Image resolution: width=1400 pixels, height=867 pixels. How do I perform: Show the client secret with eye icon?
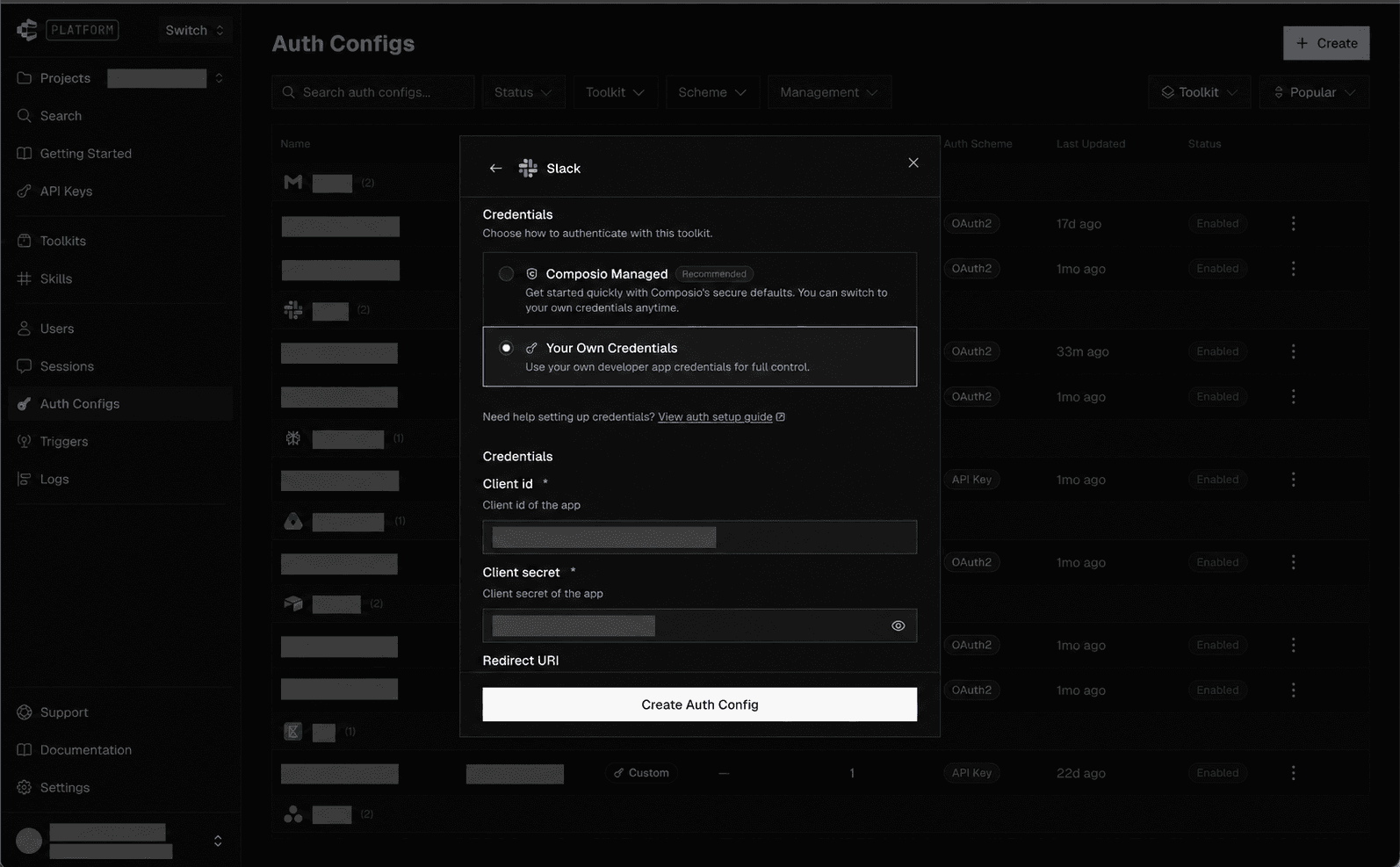[898, 625]
